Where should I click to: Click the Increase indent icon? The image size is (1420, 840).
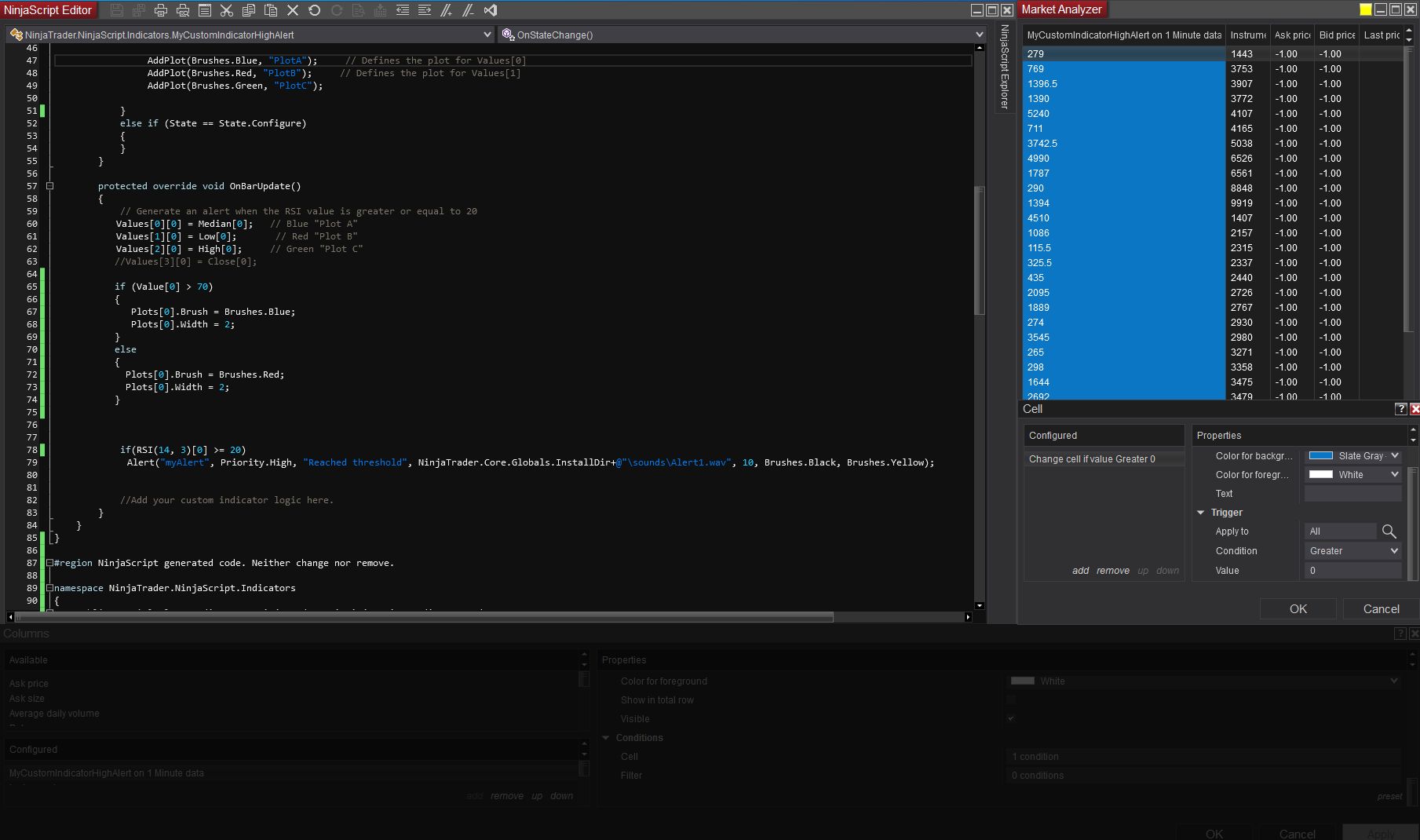click(425, 10)
